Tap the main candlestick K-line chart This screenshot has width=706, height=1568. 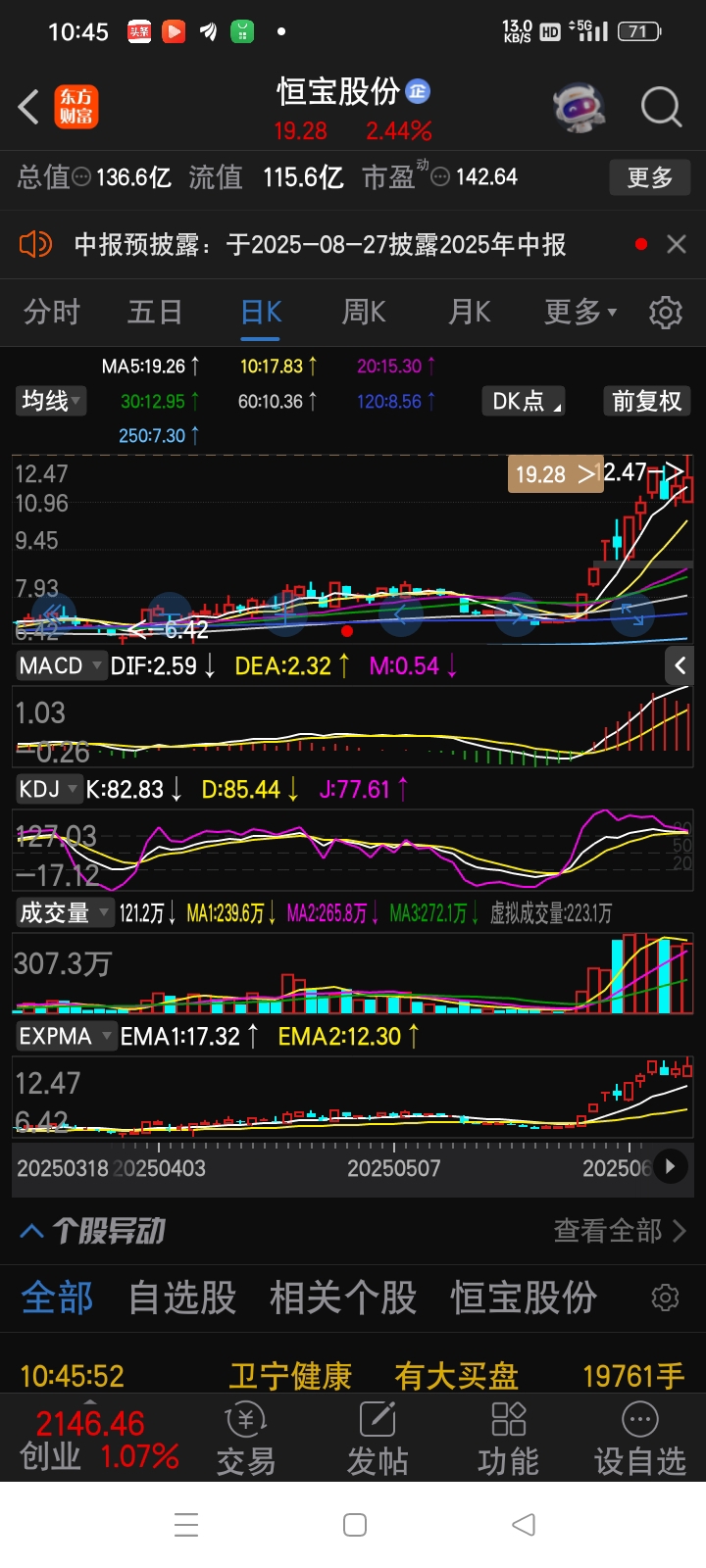(x=353, y=549)
